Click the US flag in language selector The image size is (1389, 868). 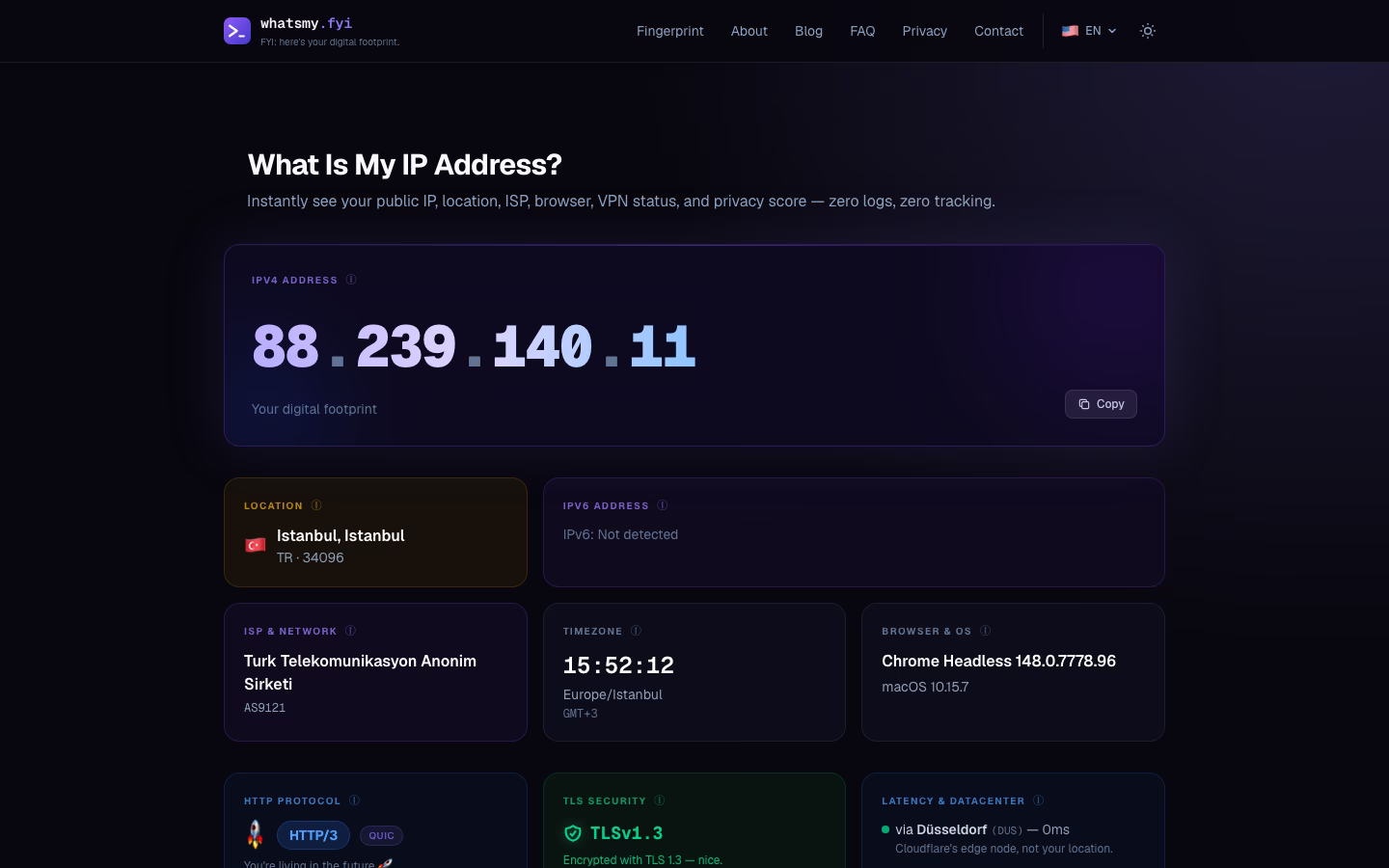[x=1070, y=31]
